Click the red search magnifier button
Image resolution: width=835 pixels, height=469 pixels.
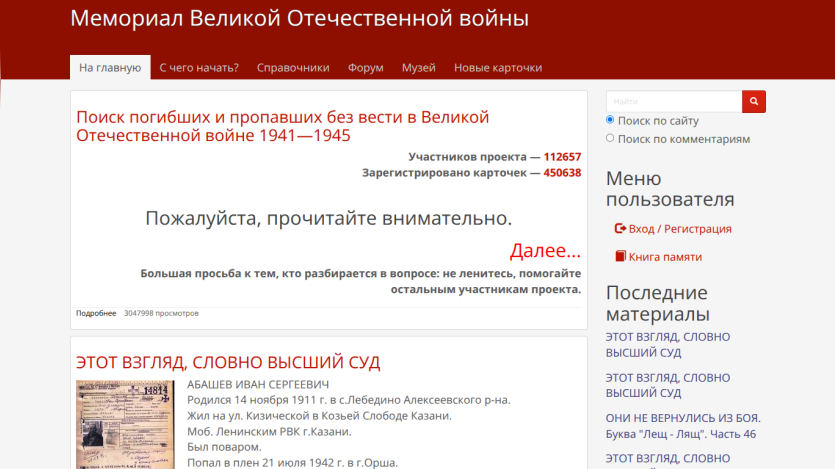[754, 101]
